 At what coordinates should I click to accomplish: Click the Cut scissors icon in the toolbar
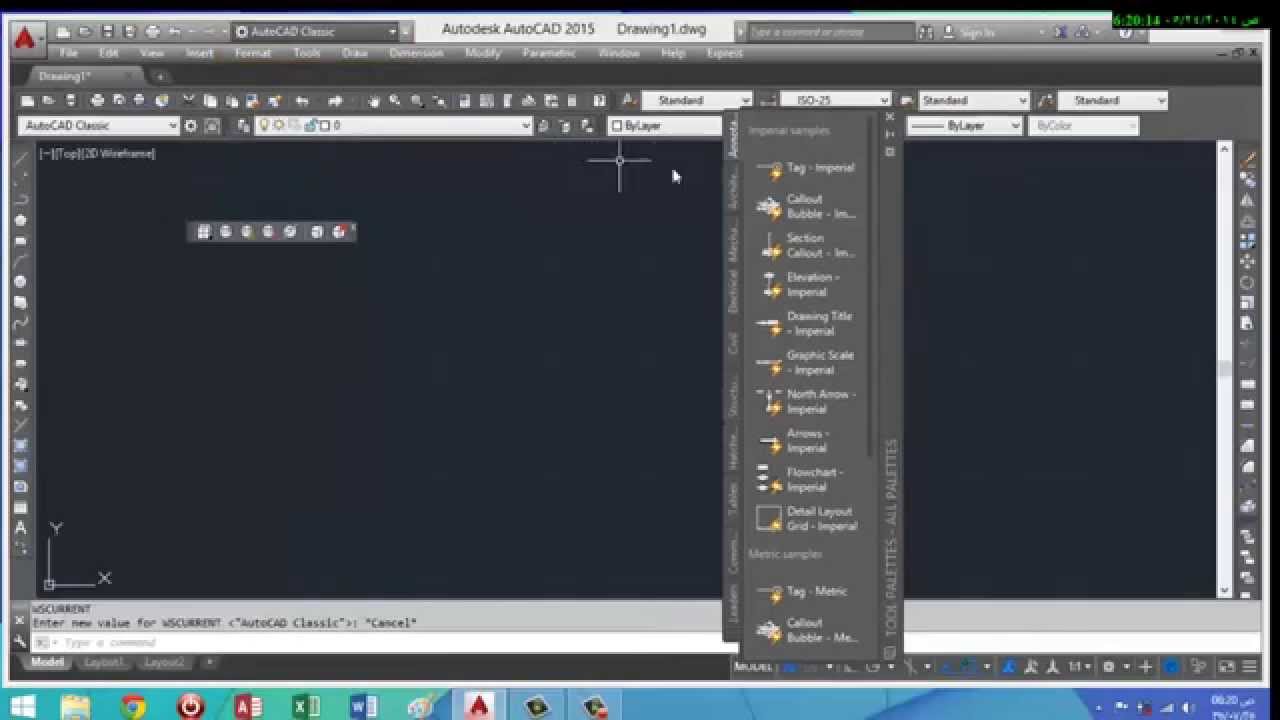pyautogui.click(x=188, y=100)
